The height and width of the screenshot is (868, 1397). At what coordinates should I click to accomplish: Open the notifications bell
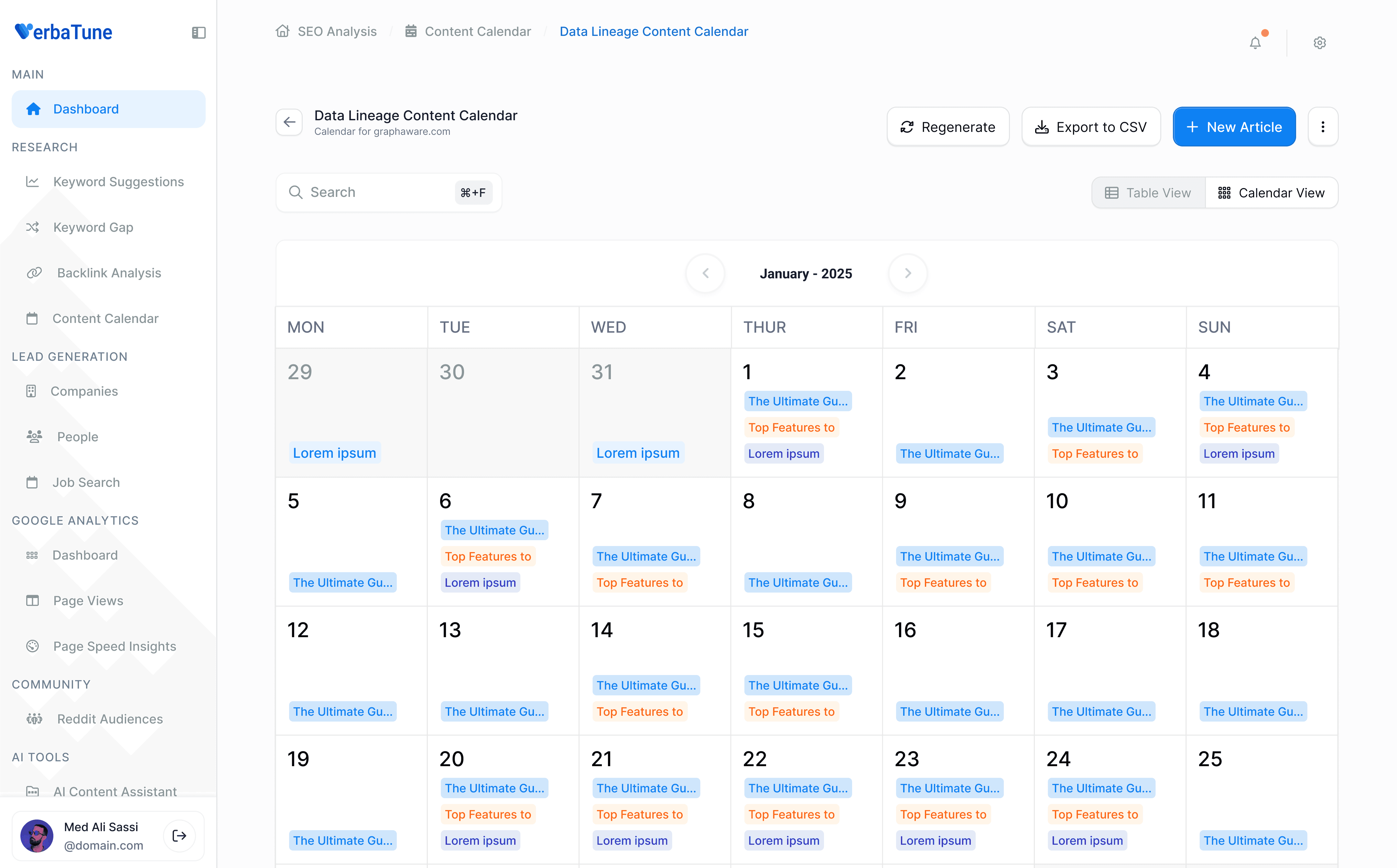[x=1255, y=42]
